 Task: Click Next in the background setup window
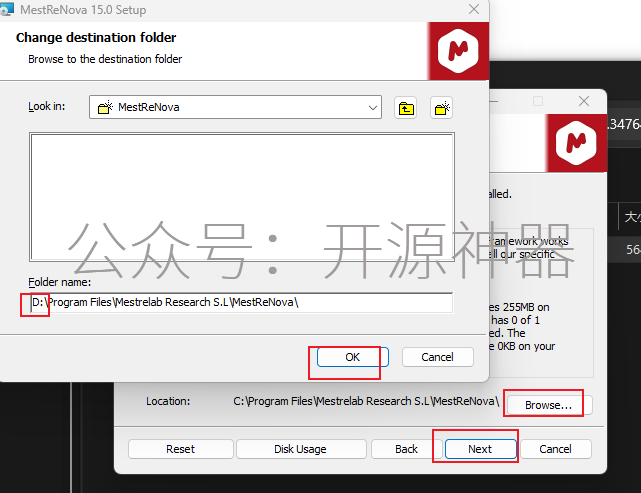coord(480,449)
